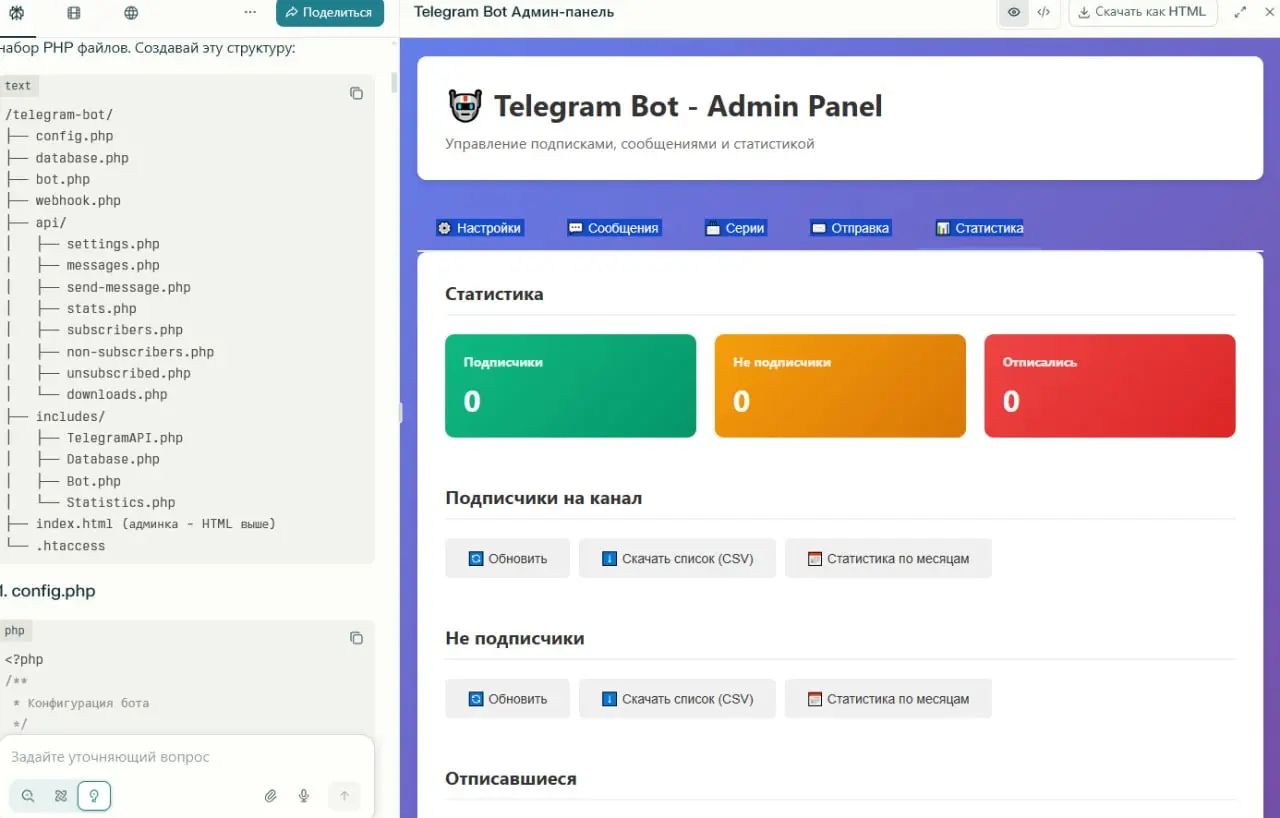Click downloads.php in the file tree
Screen dimensions: 1280x818
click(117, 395)
